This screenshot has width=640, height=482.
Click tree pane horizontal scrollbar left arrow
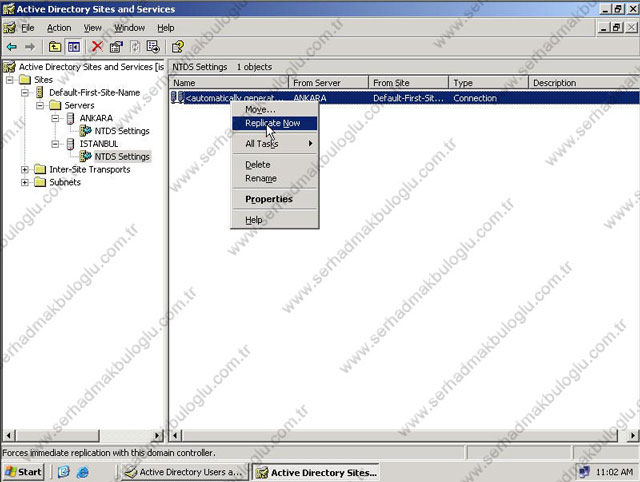pos(9,436)
